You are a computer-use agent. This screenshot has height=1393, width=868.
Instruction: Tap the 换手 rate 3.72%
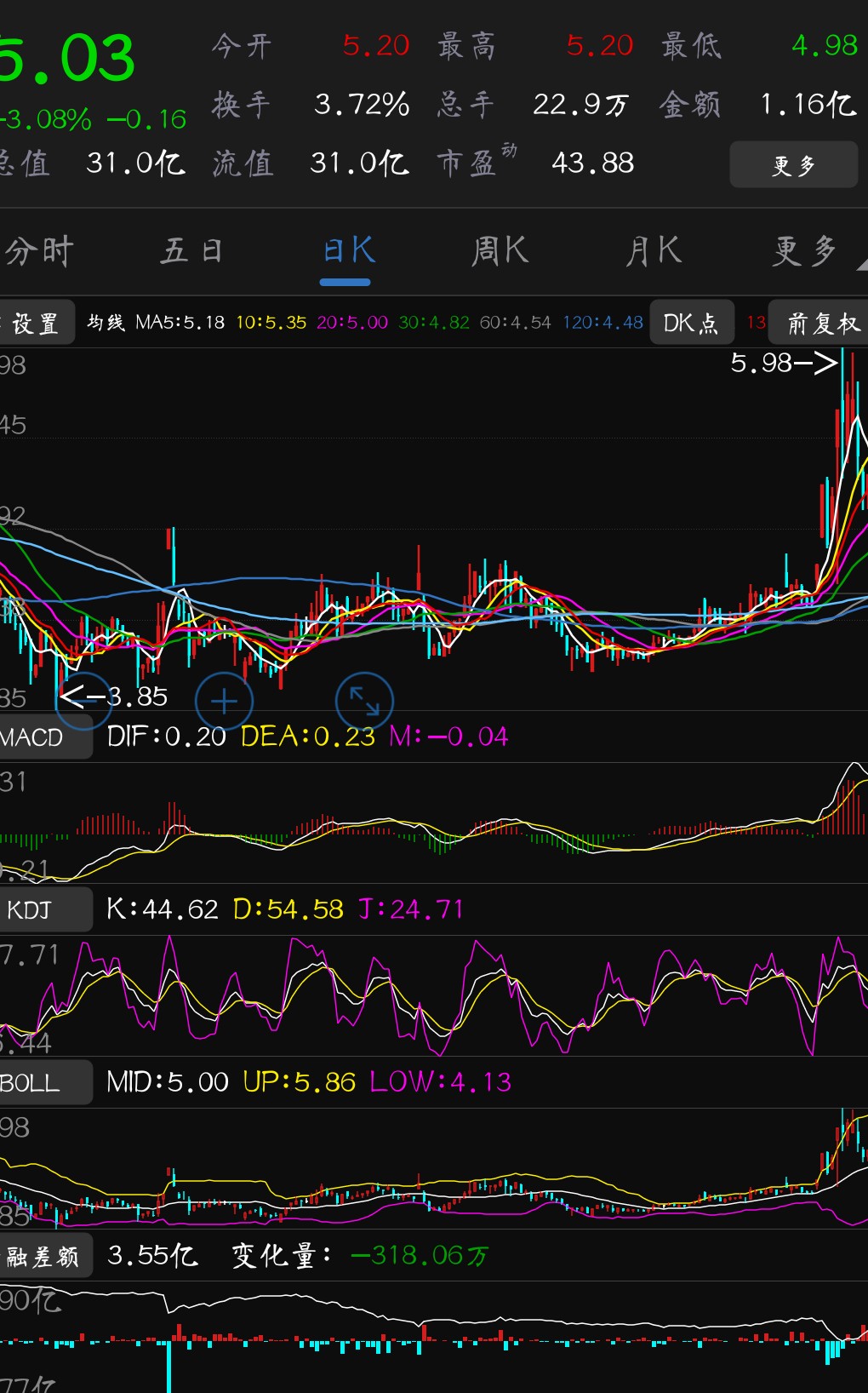click(363, 105)
